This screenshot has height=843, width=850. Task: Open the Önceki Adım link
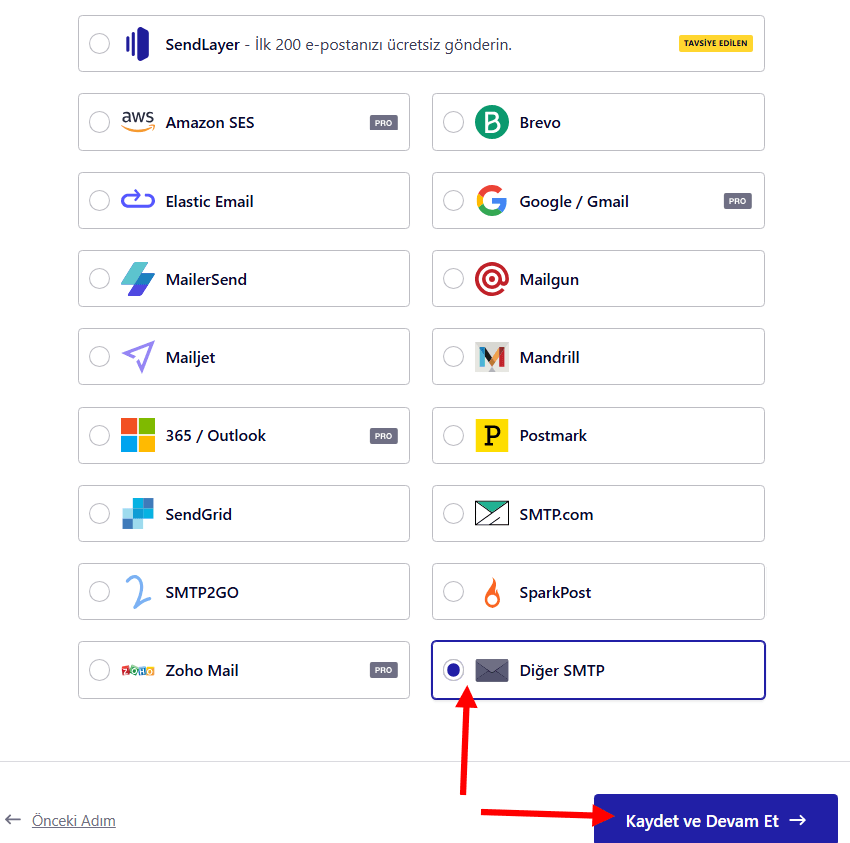click(x=73, y=819)
